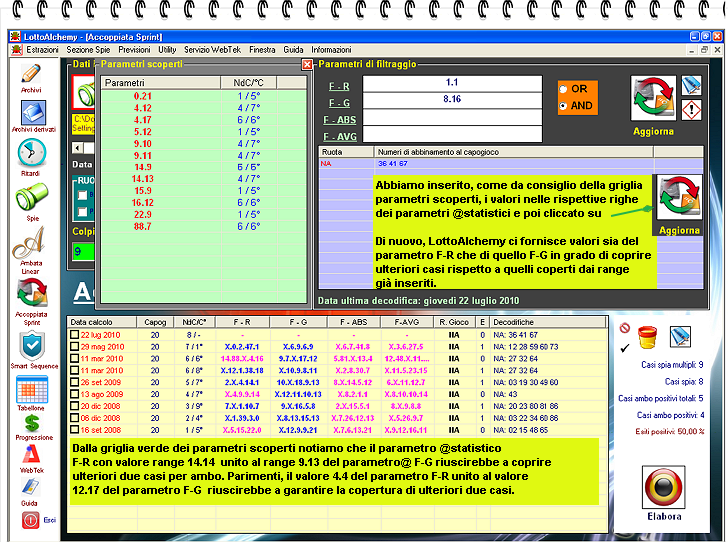
Task: Close the Parametri scoperti panel
Action: pyautogui.click(x=307, y=65)
